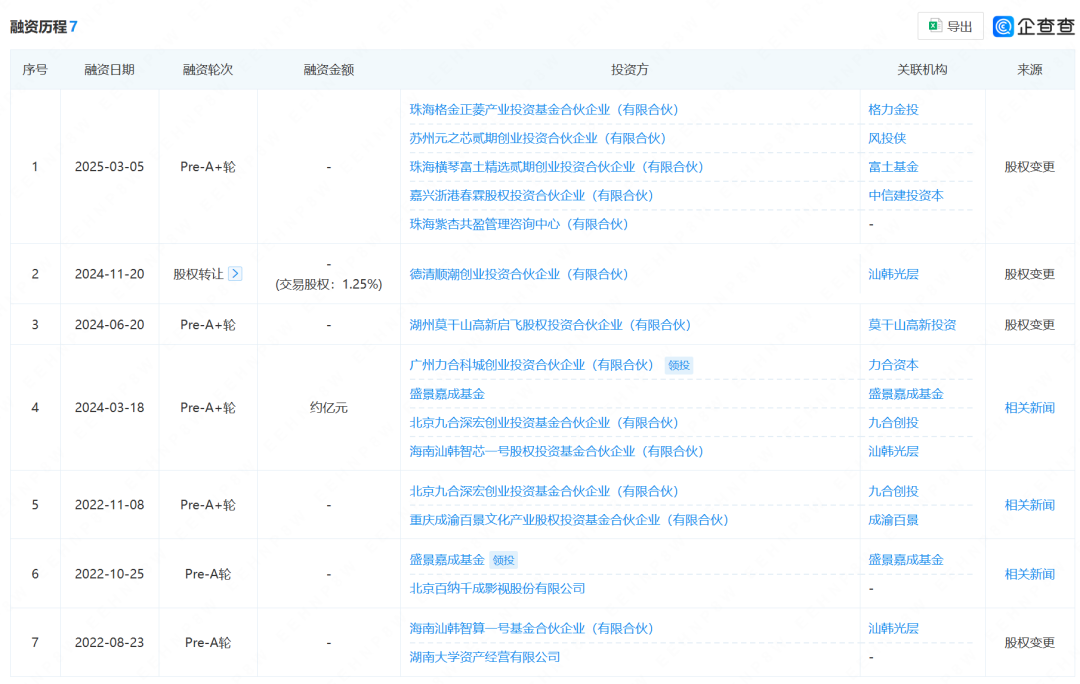1080x684 pixels.
Task: Open investor 重庆成渝百景文化产业股权投资基金合伙企业
Action: [569, 520]
